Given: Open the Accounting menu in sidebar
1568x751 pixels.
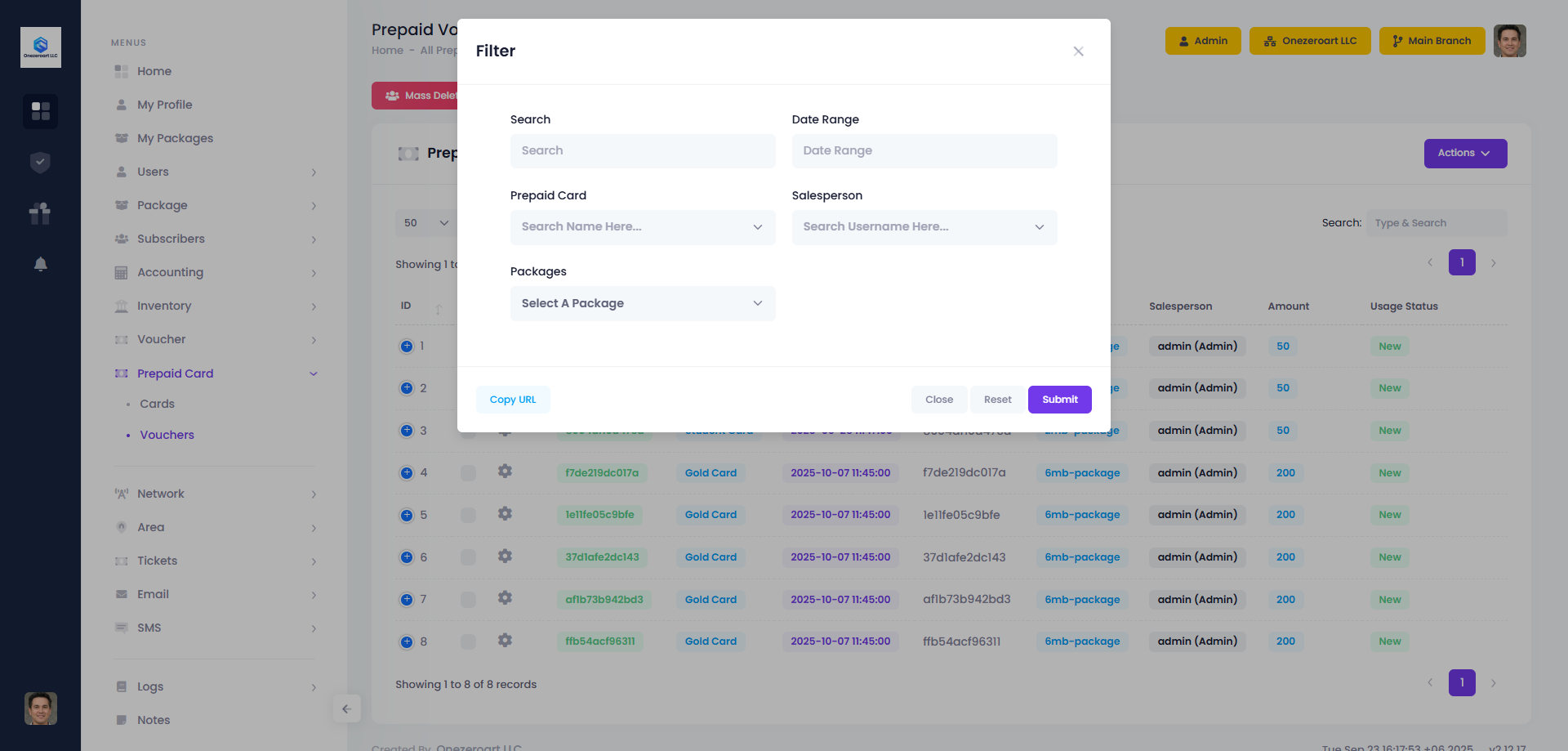Looking at the screenshot, I should (x=170, y=272).
